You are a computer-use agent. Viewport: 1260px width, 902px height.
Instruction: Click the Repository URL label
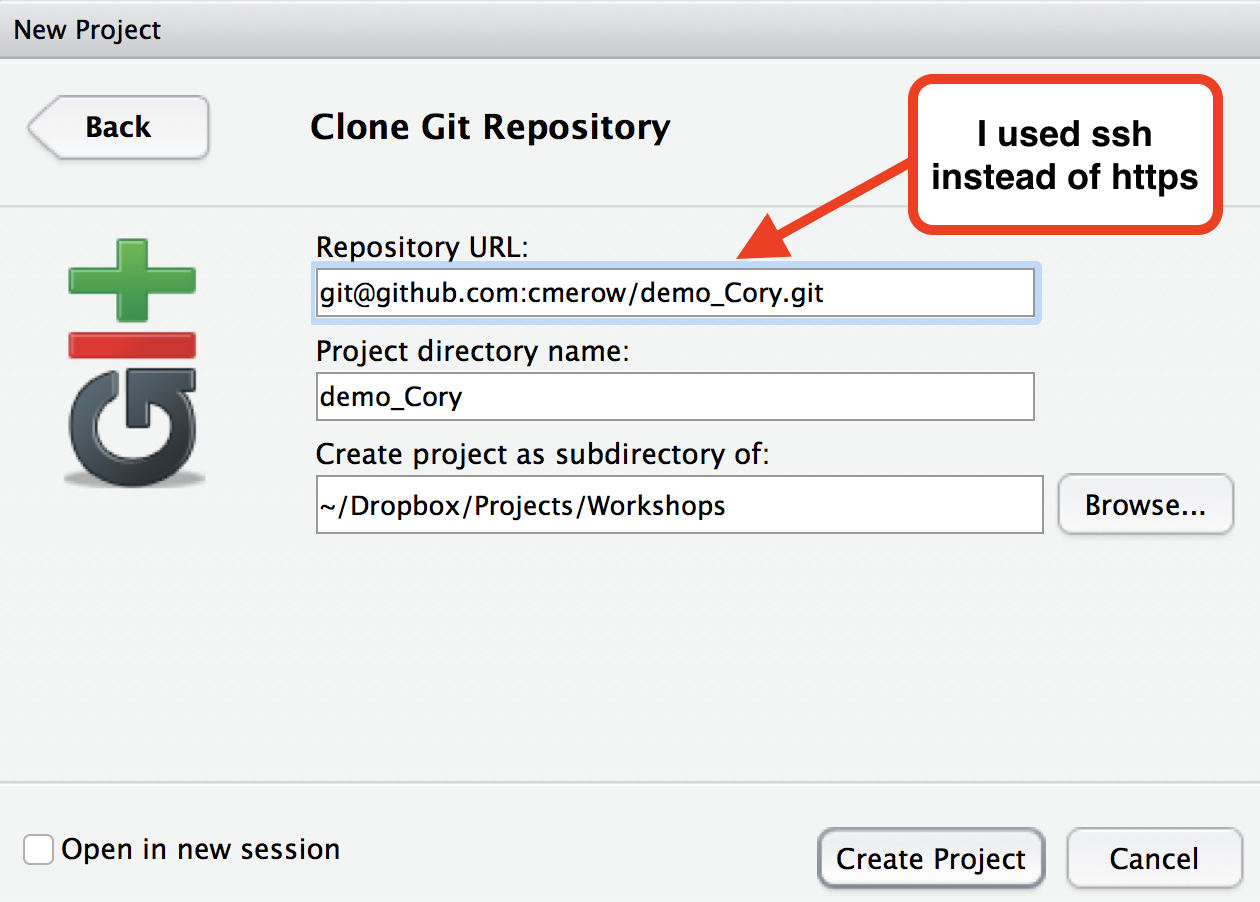(422, 246)
